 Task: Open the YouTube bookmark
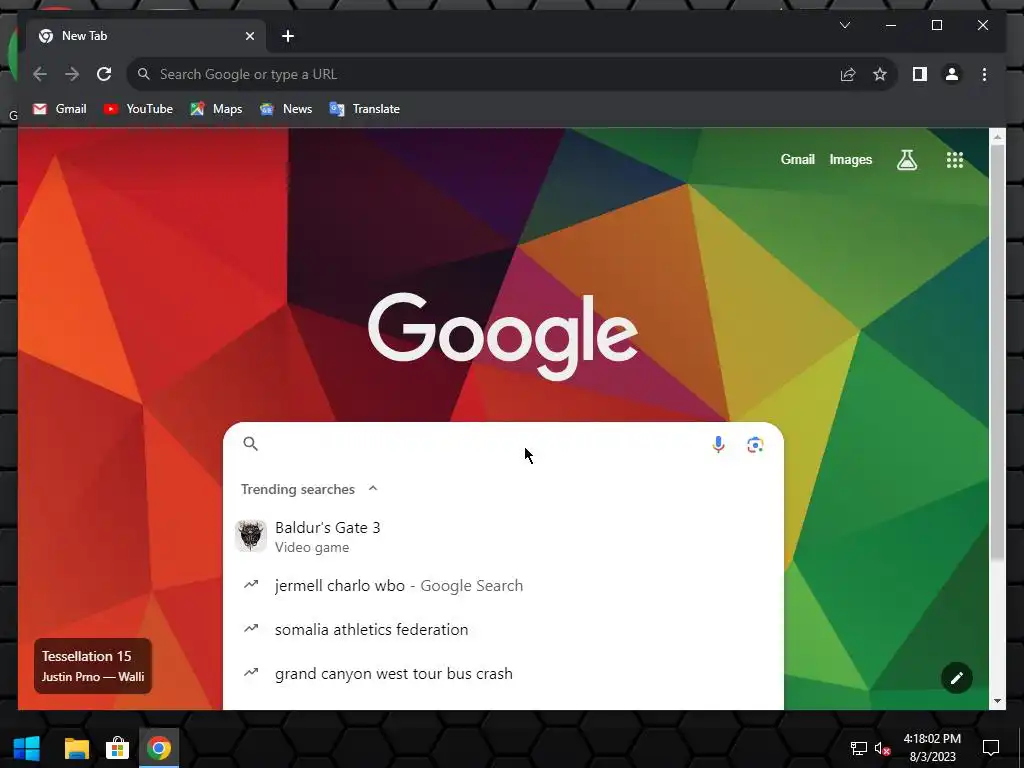(x=138, y=109)
